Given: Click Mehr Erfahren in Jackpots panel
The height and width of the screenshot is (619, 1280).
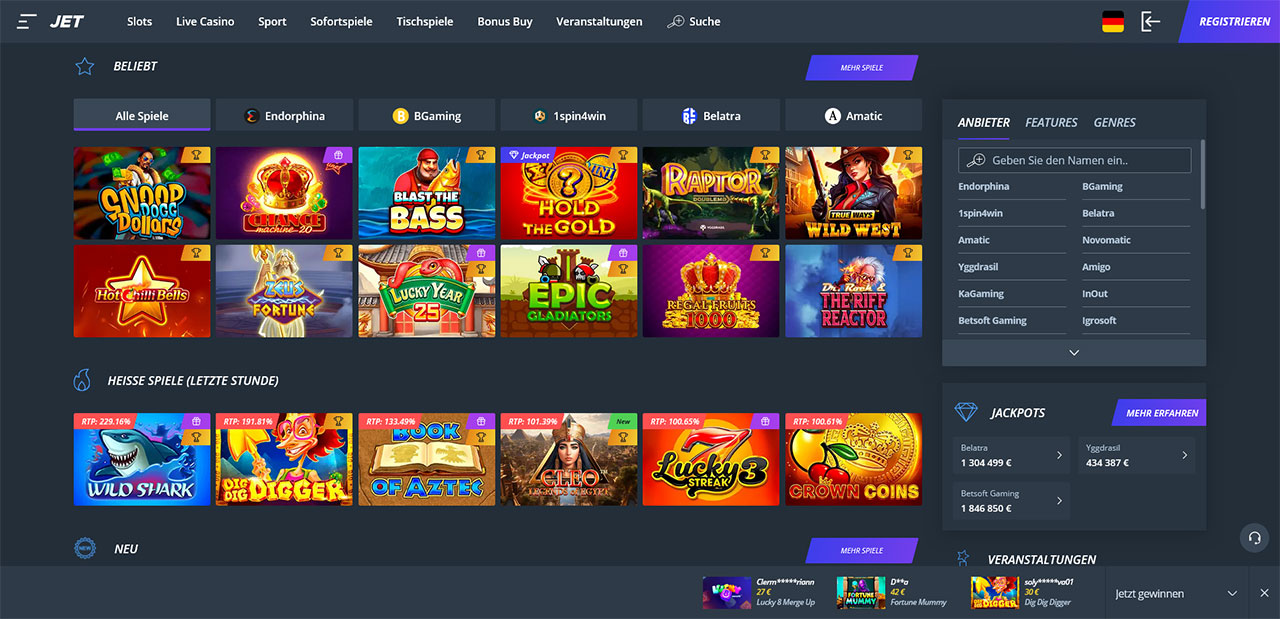Looking at the screenshot, I should pos(1160,413).
